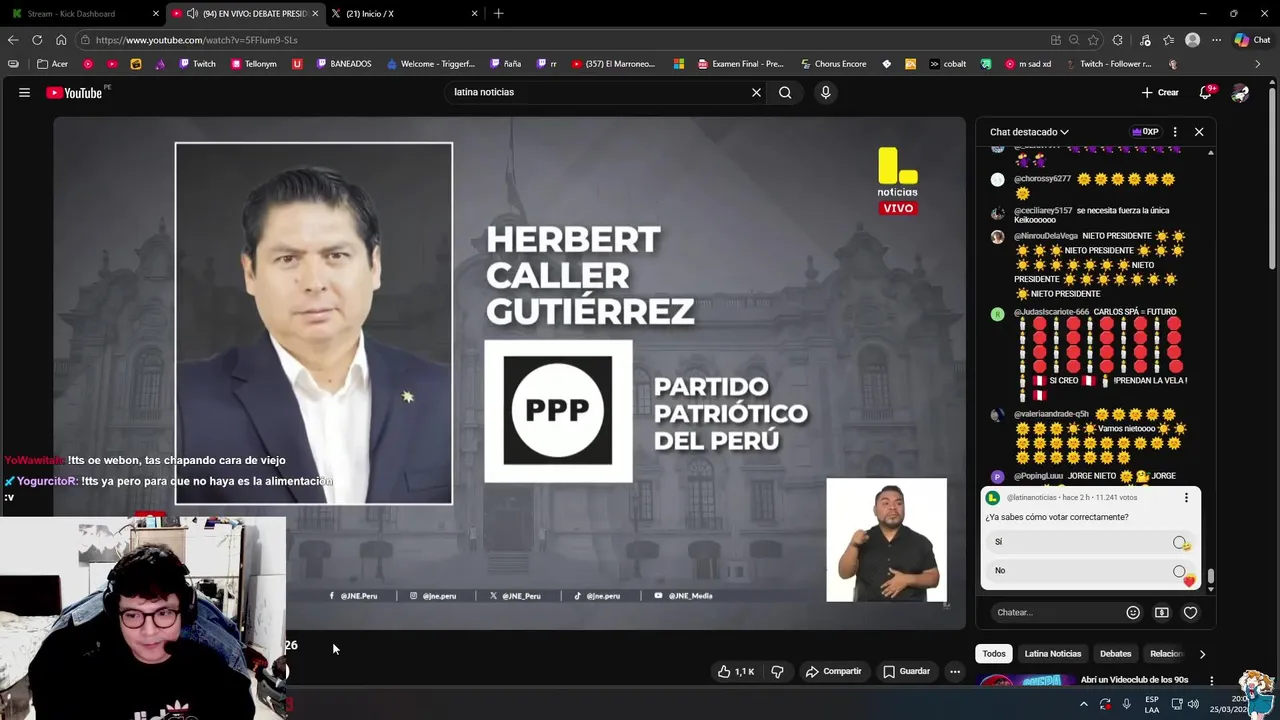Image resolution: width=1280 pixels, height=720 pixels.
Task: Open YouTube notifications bell
Action: pyautogui.click(x=1206, y=92)
